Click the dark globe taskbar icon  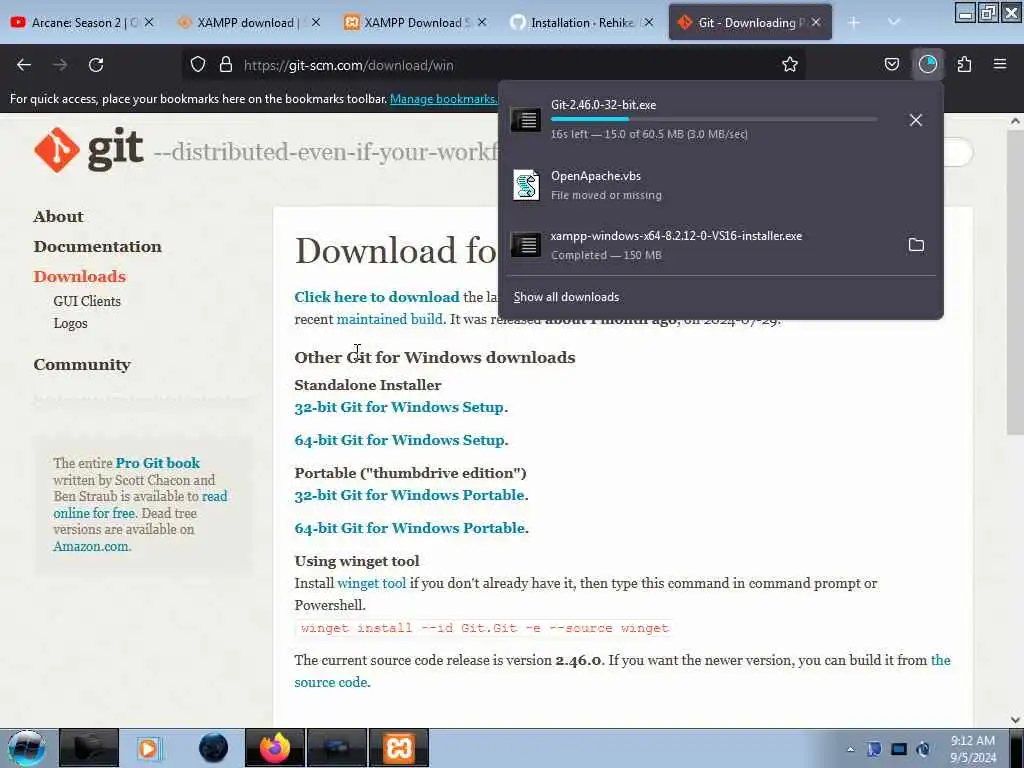coord(214,748)
